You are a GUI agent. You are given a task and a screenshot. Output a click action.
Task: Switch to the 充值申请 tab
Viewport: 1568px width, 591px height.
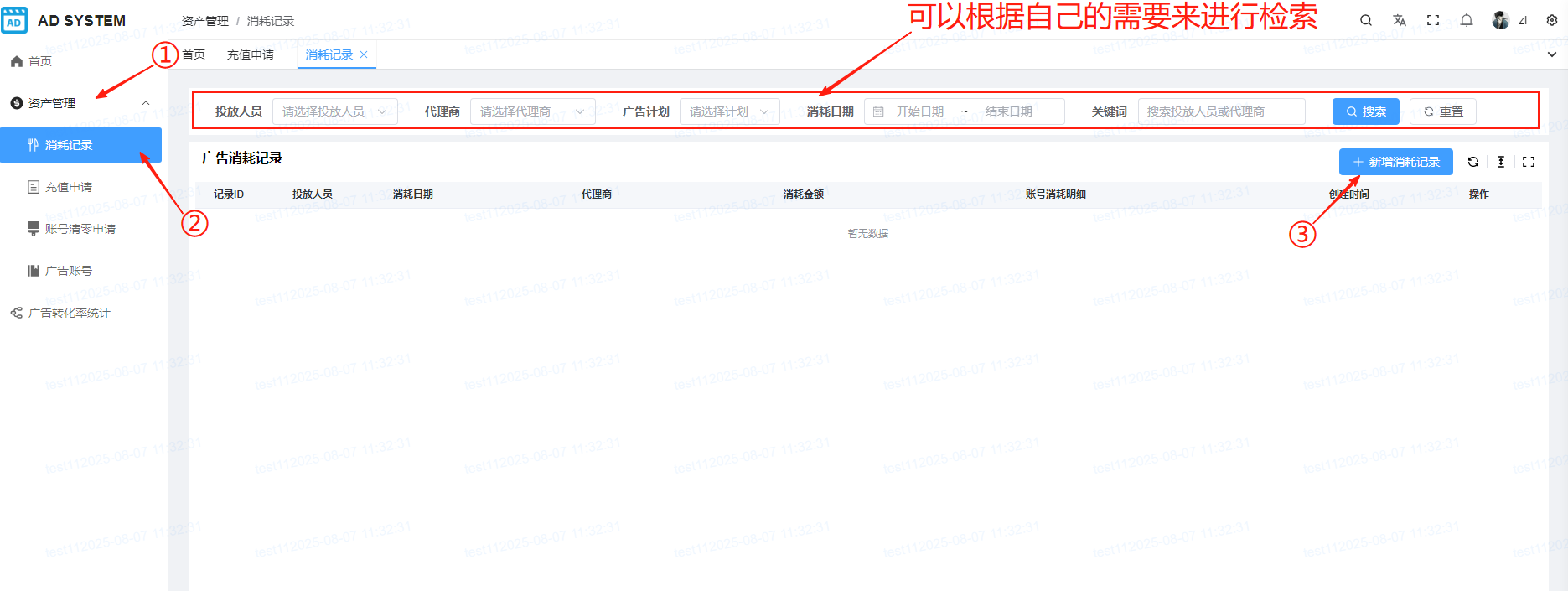coord(251,54)
